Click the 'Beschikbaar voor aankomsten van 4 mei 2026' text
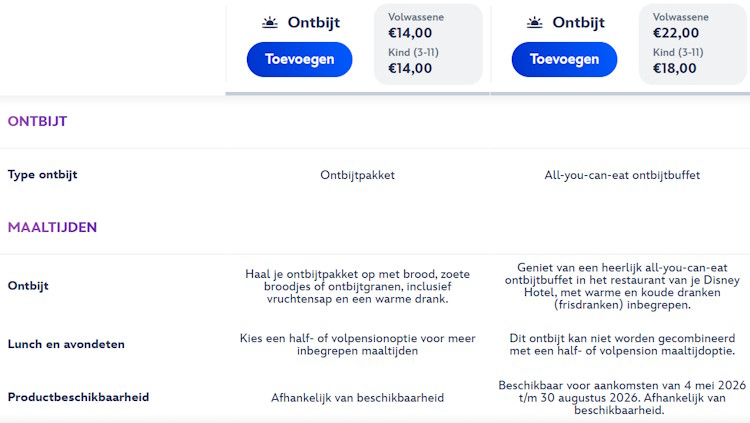This screenshot has width=750, height=423. pos(622,397)
